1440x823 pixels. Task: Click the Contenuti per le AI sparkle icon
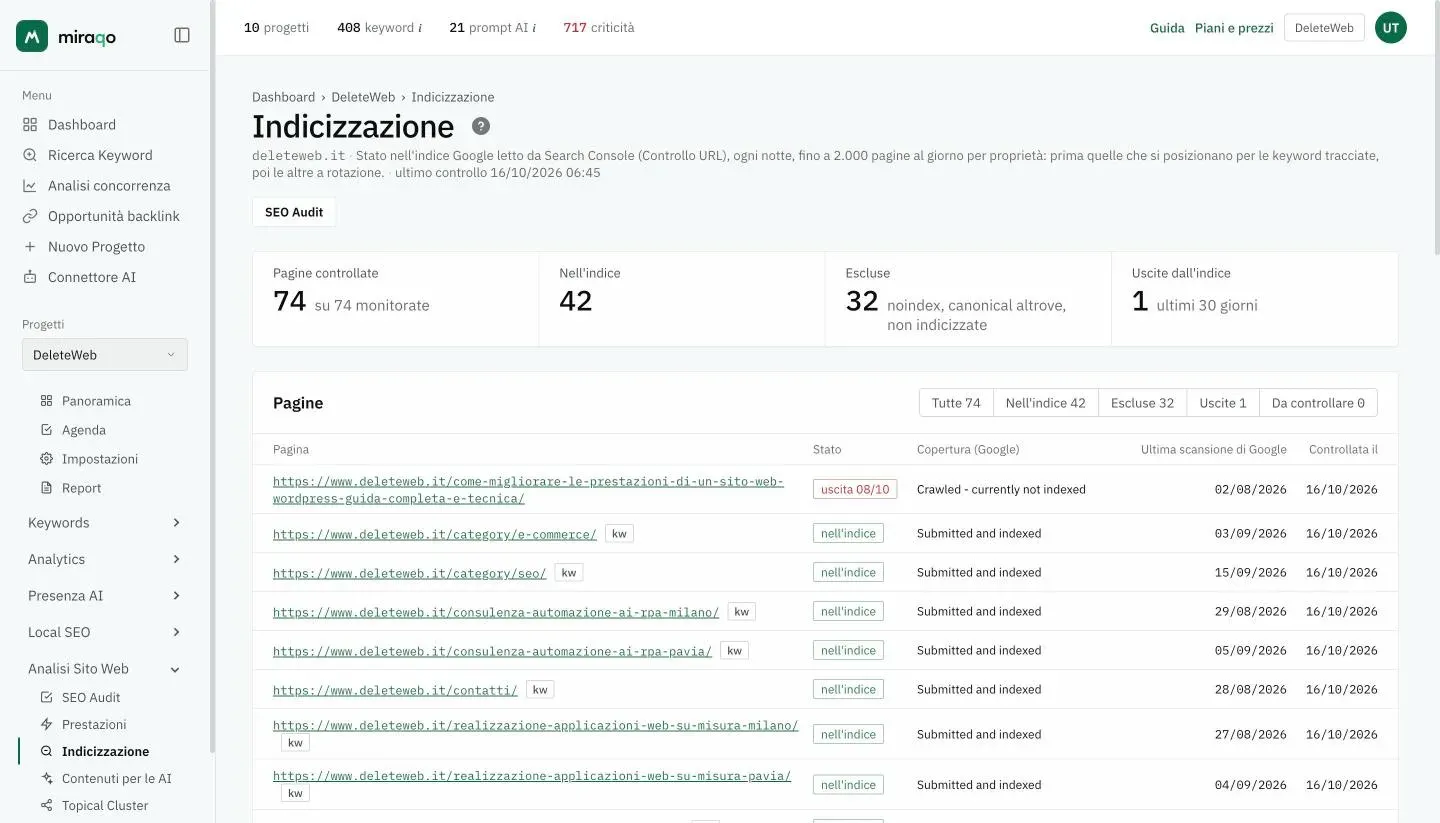pos(46,779)
